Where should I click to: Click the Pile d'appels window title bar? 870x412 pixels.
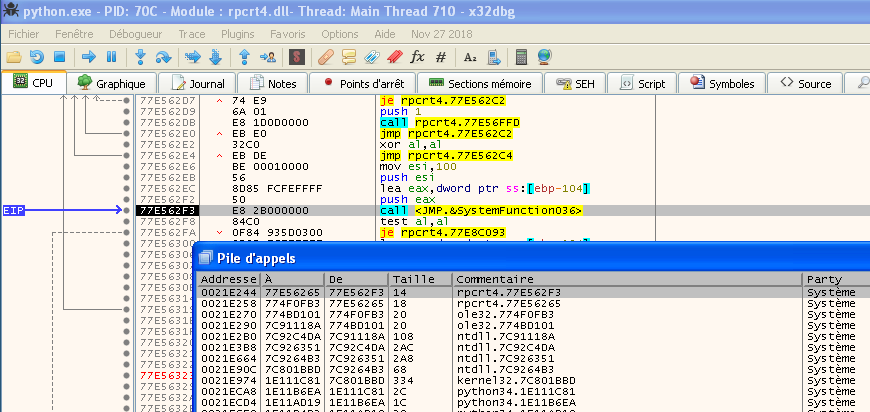[532, 257]
